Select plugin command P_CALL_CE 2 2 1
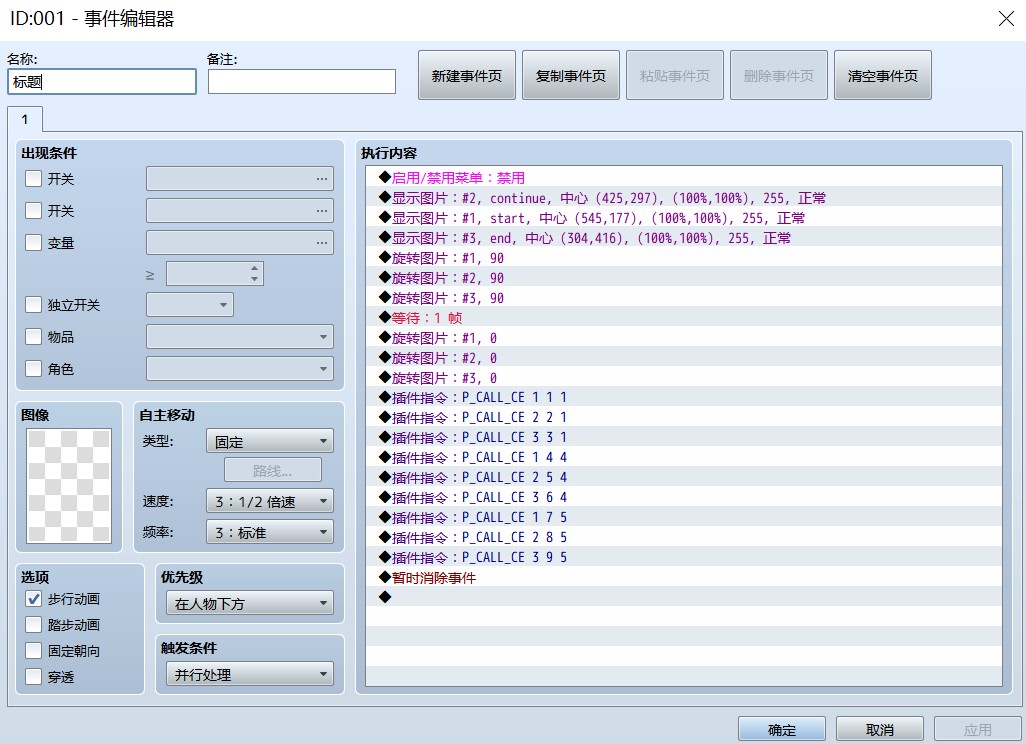1026x744 pixels. [684, 417]
